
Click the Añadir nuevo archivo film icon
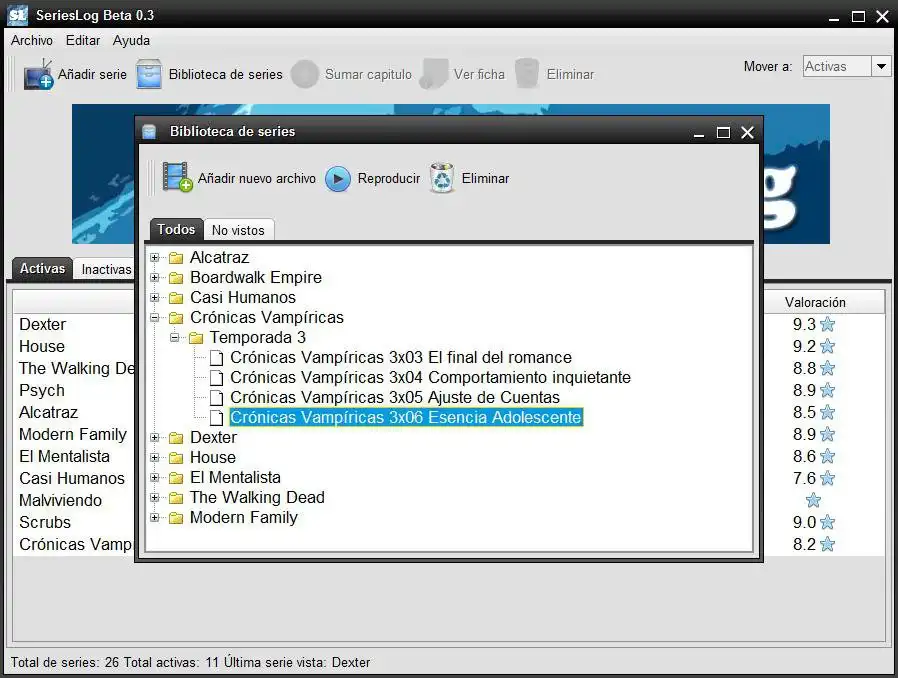coord(177,177)
